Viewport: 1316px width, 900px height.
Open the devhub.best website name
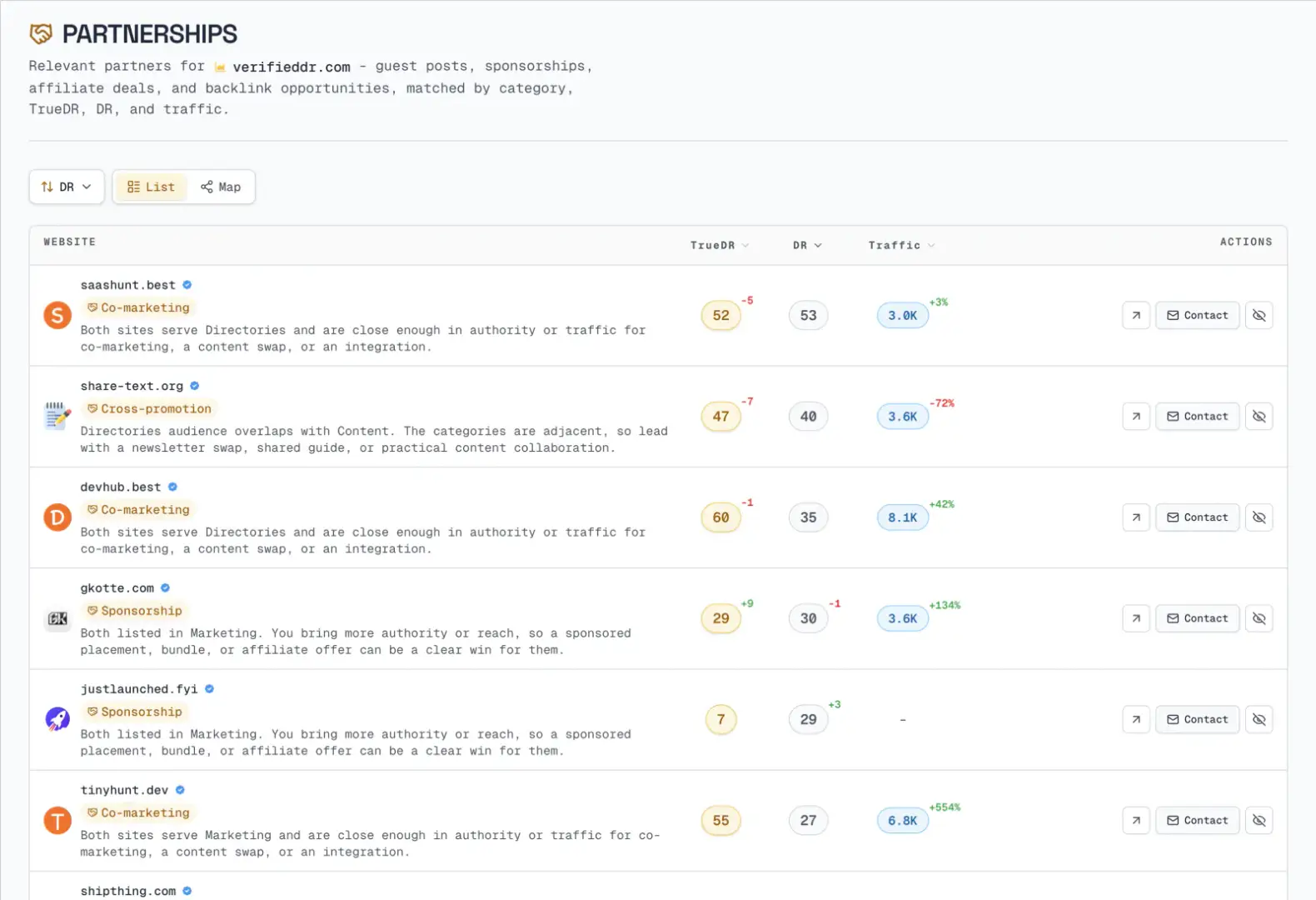121,487
